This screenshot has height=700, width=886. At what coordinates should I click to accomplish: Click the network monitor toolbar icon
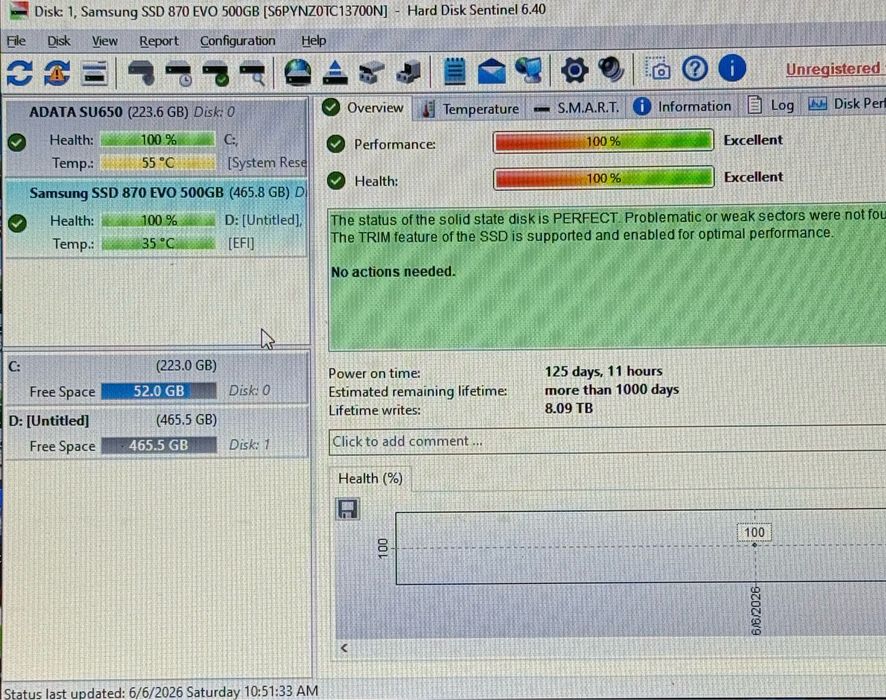click(529, 71)
